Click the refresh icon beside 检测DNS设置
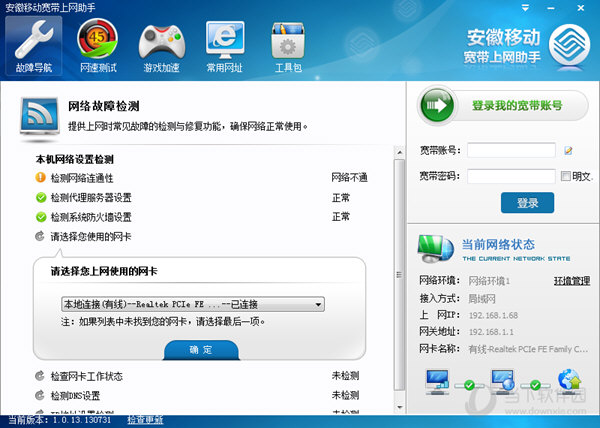This screenshot has height=428, width=600. 40,395
